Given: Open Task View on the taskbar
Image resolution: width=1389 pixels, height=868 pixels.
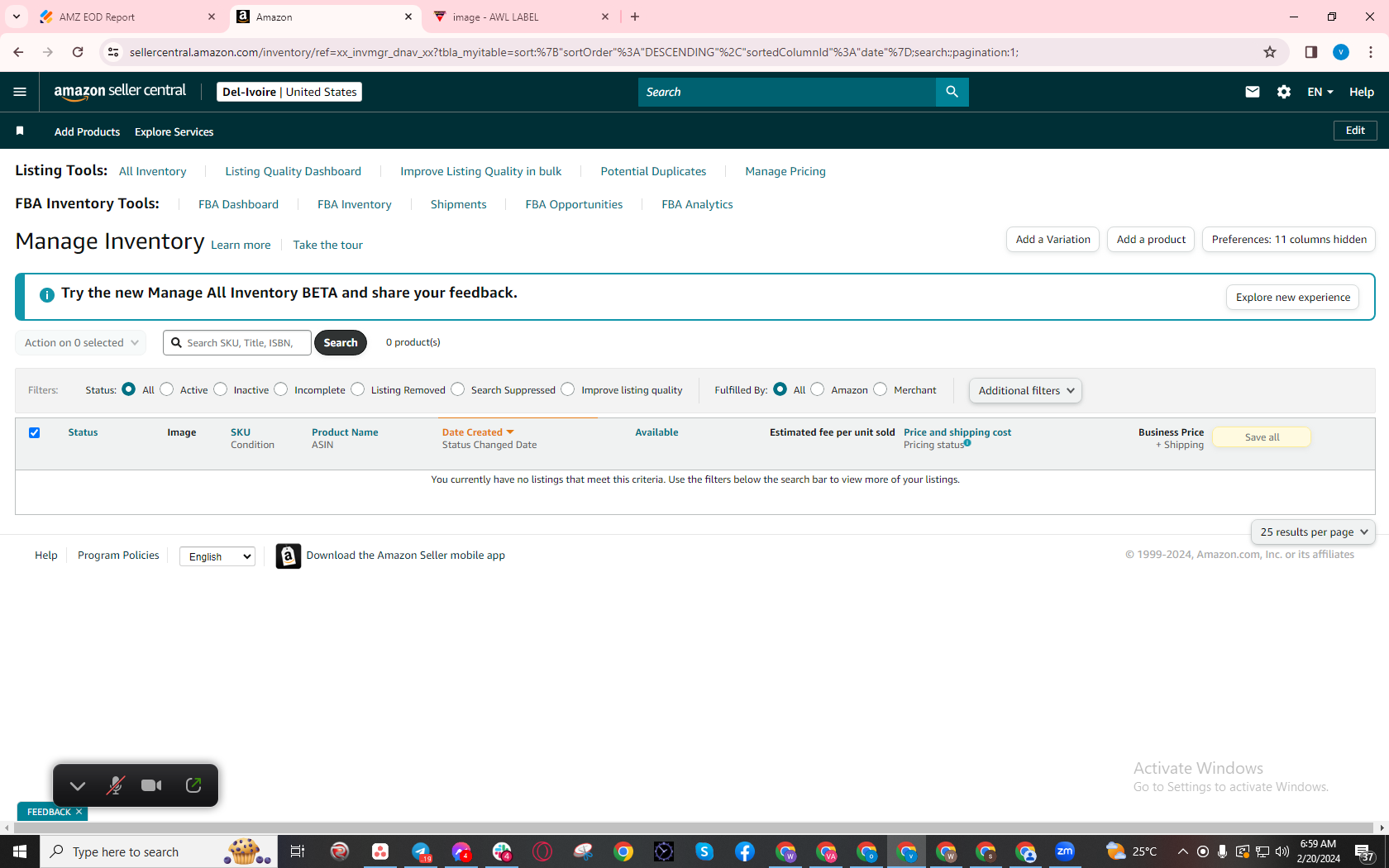Looking at the screenshot, I should pyautogui.click(x=298, y=851).
